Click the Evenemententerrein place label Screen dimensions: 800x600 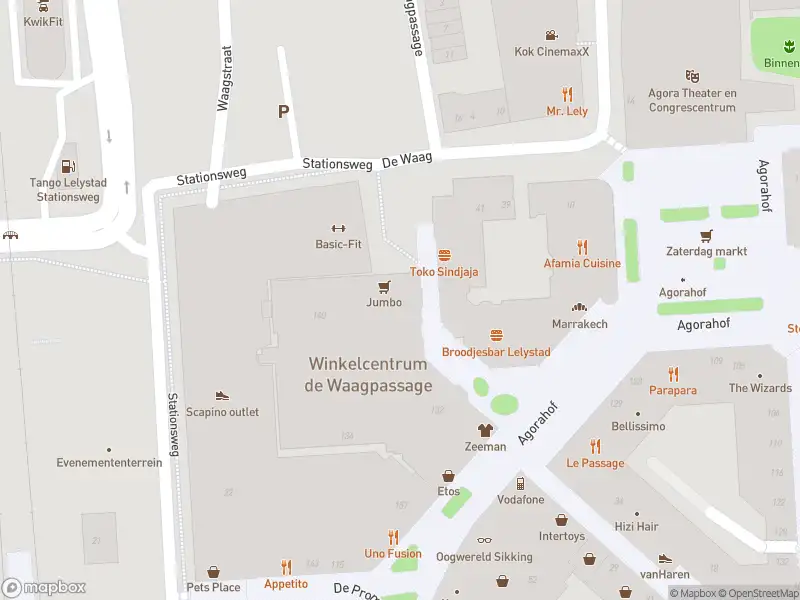click(109, 463)
